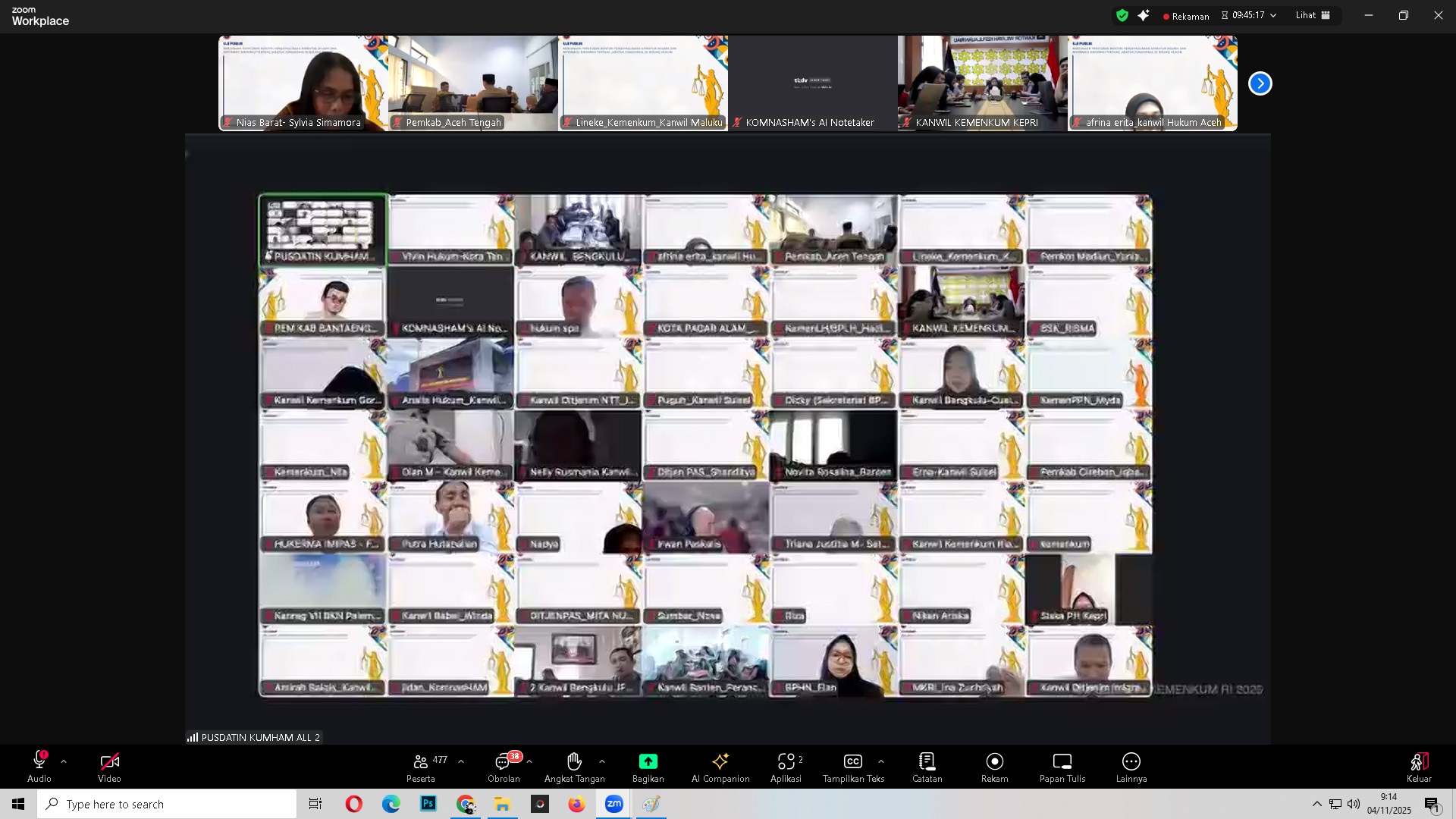Expand the recording timer dropdown arrow
1456x819 pixels.
click(x=1273, y=15)
